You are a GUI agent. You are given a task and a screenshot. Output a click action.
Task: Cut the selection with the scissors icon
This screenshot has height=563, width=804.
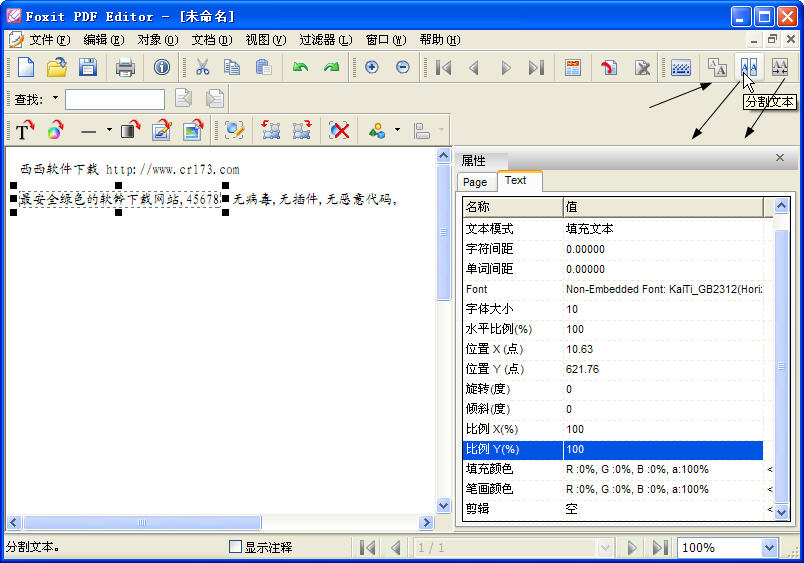[x=203, y=67]
